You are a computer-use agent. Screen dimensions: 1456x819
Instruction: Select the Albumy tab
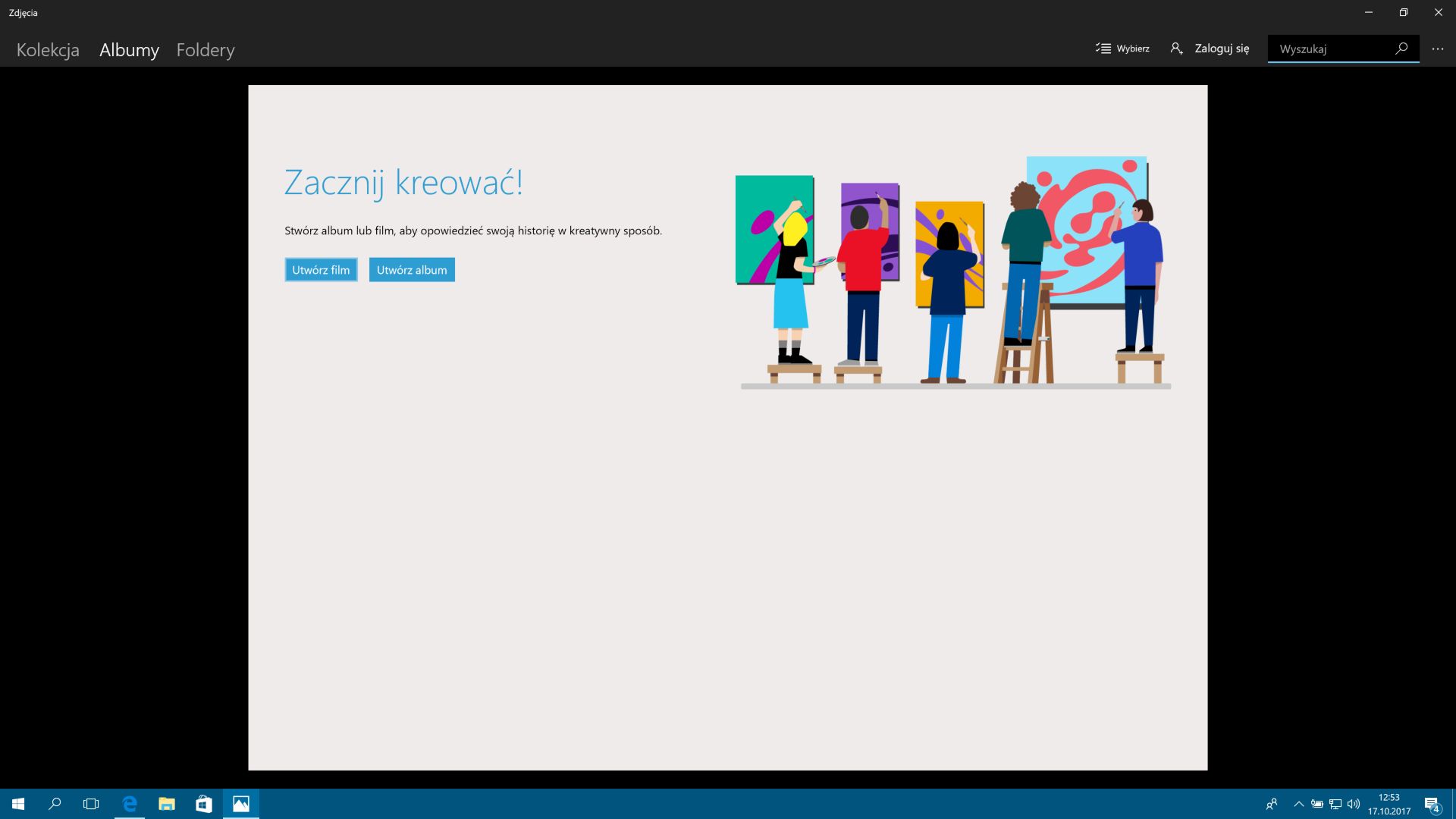129,50
